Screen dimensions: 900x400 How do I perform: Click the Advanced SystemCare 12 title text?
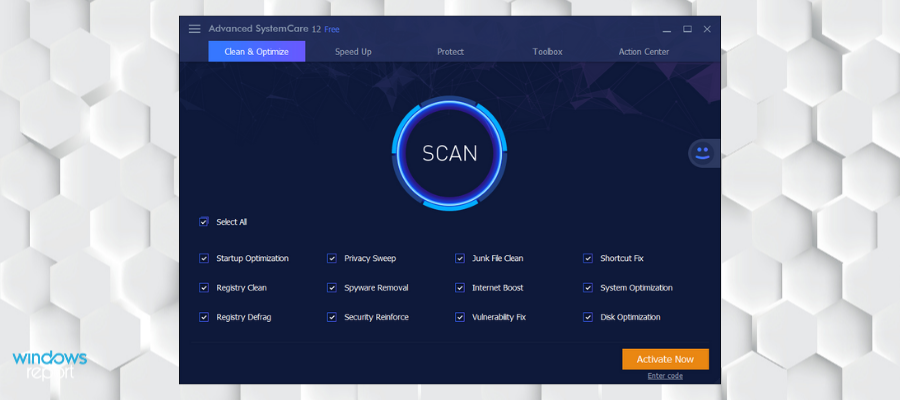coord(265,29)
